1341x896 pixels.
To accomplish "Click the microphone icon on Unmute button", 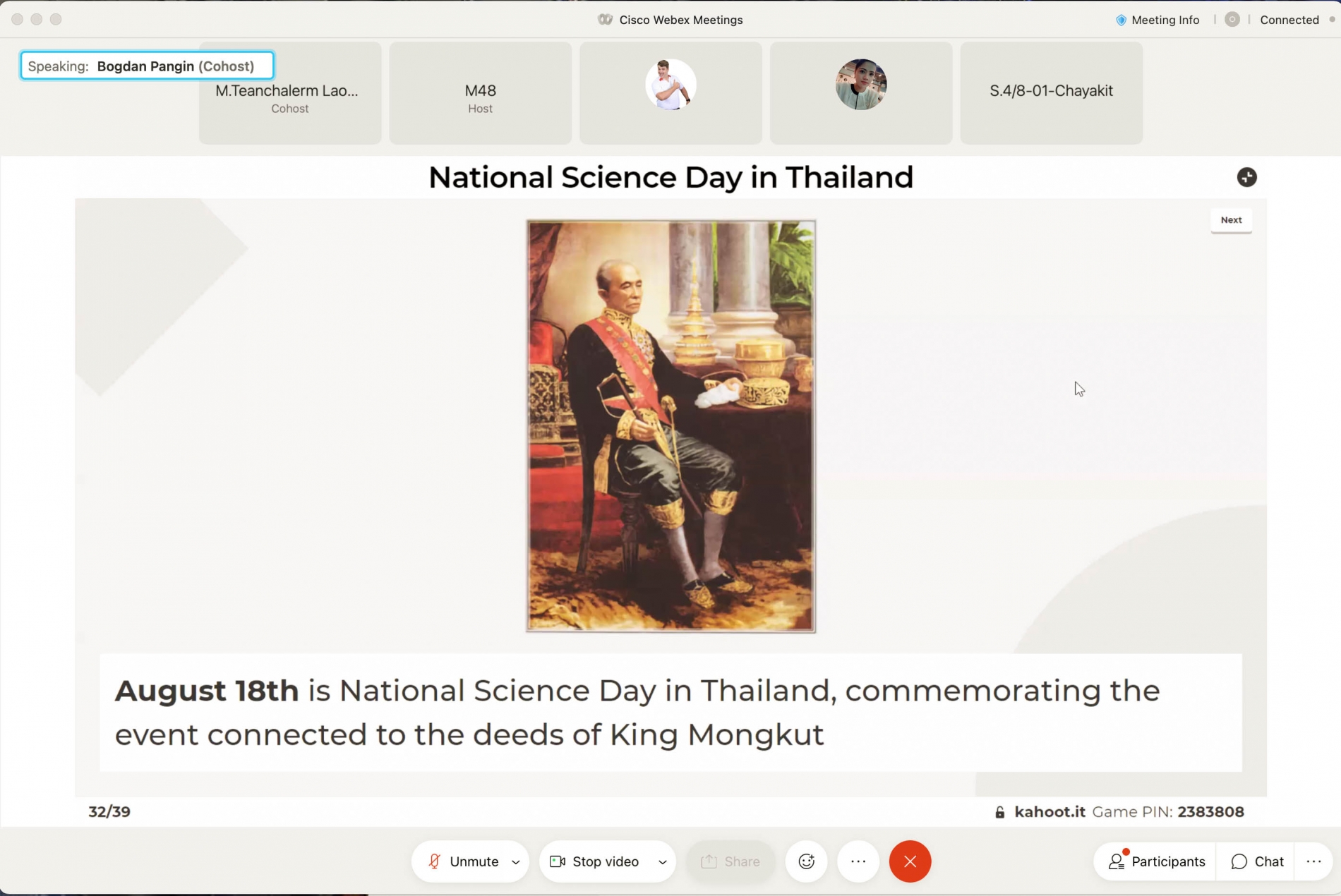I will 434,861.
